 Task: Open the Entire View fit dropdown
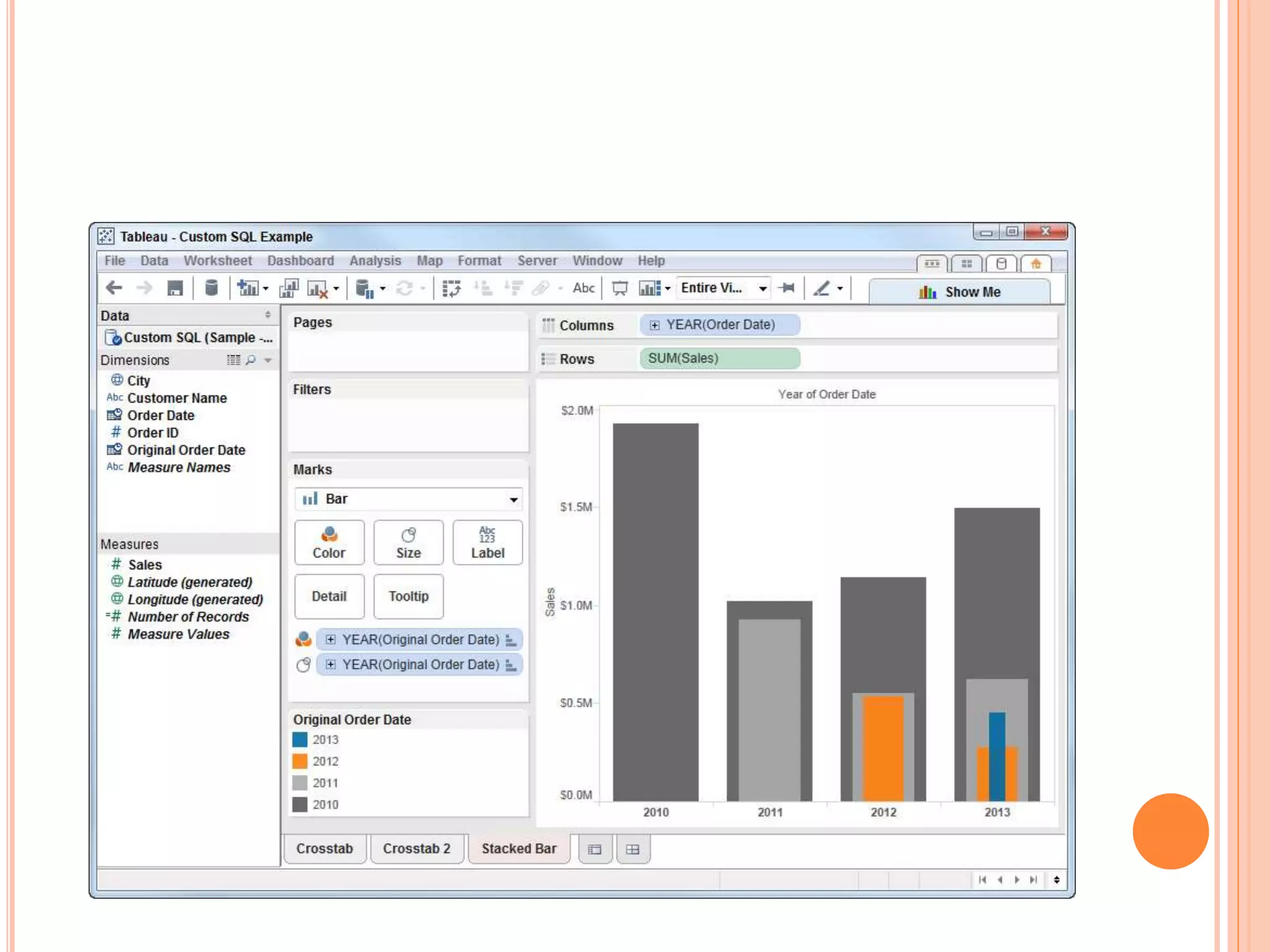point(762,288)
